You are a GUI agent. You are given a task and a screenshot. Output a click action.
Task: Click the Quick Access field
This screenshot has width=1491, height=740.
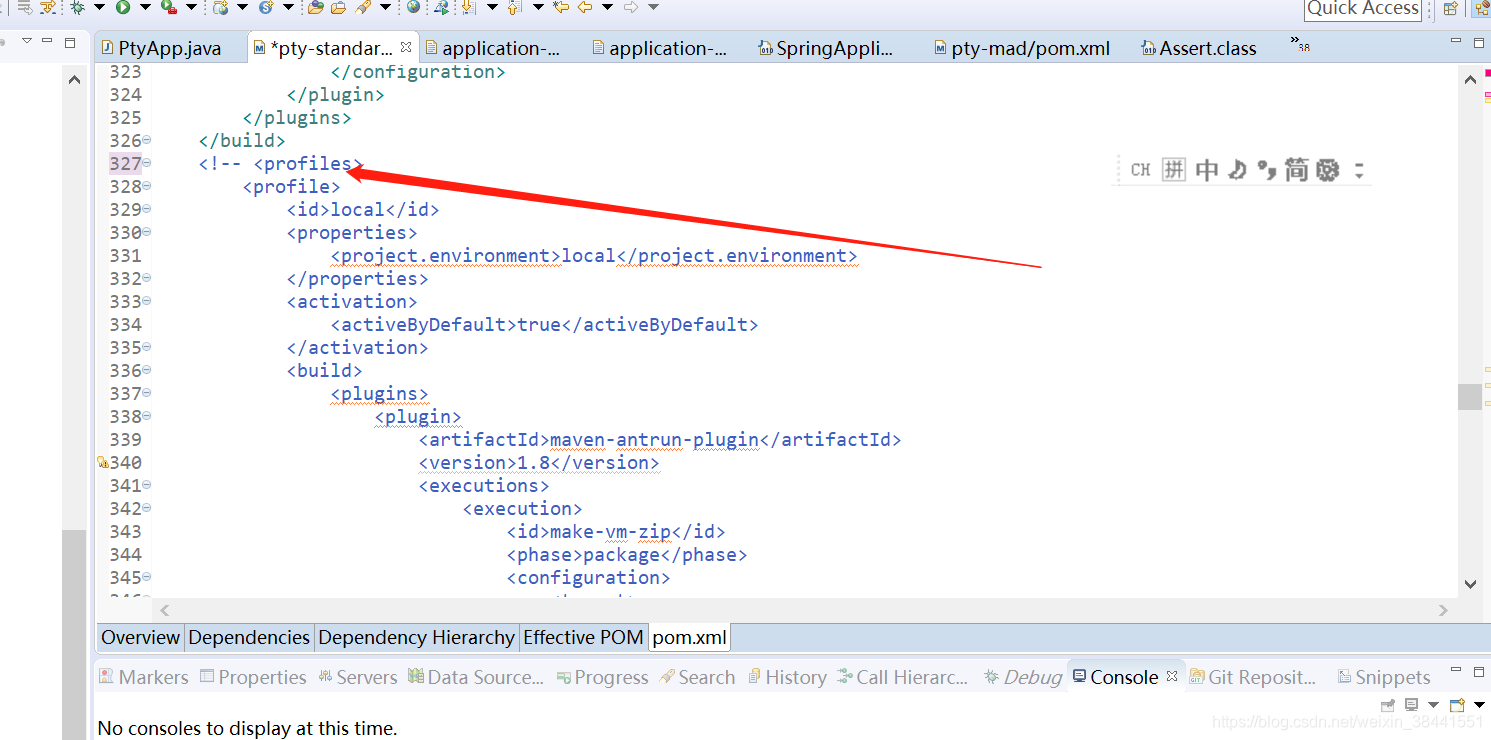click(x=1363, y=9)
